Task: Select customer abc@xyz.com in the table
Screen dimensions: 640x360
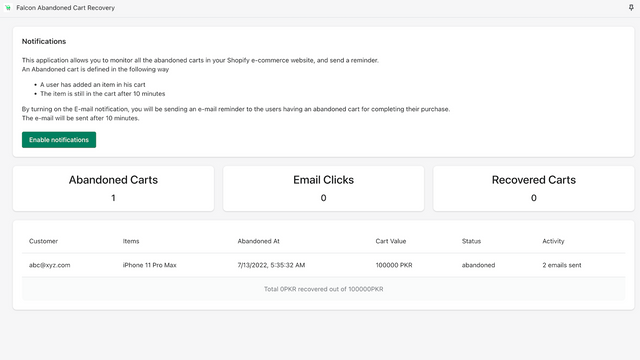Action: pyautogui.click(x=49, y=265)
